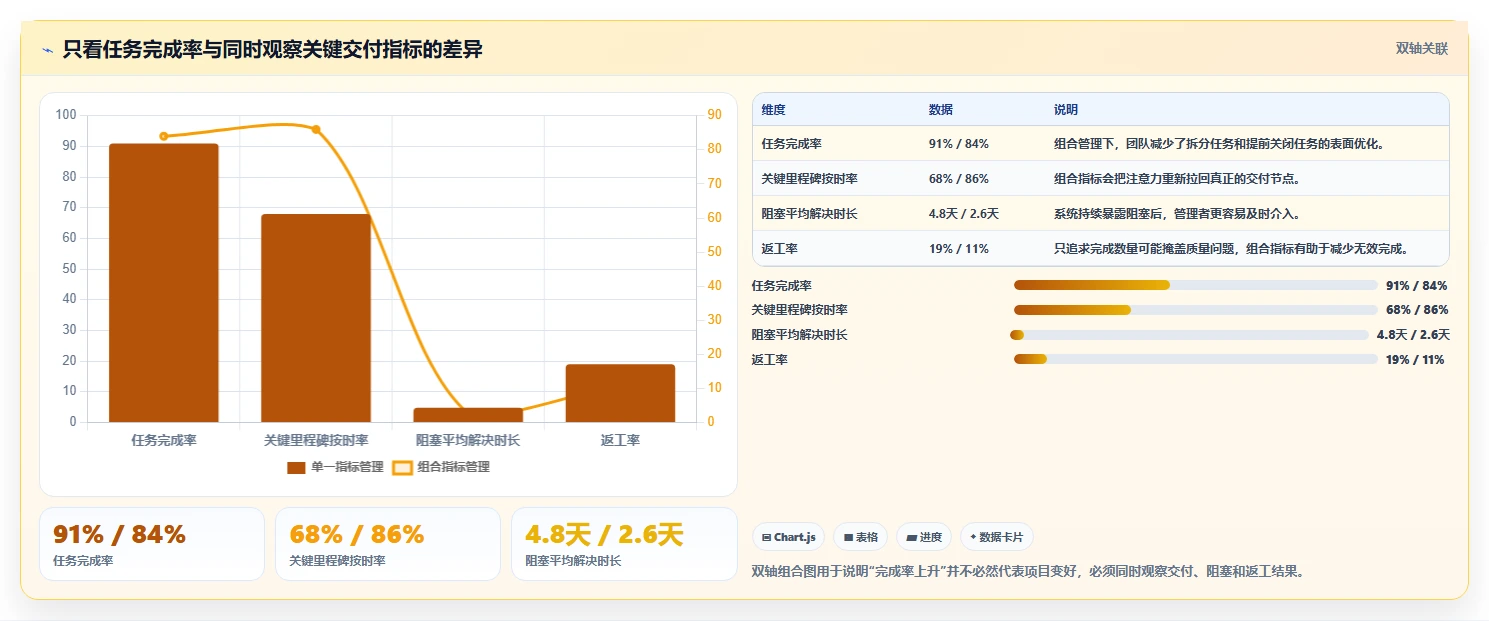This screenshot has height=621, width=1489.
Task: Select the 数据卡片 tag
Action: [x=996, y=537]
